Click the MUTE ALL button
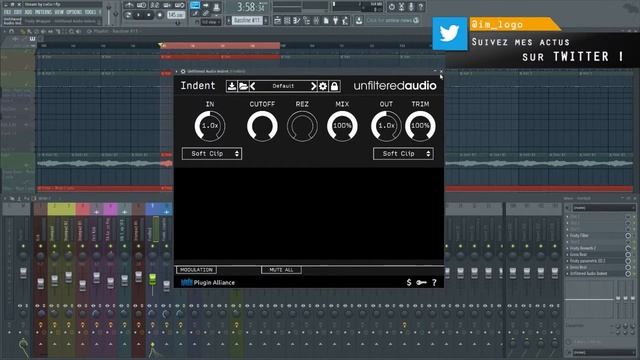Image resolution: width=640 pixels, height=360 pixels. [281, 270]
